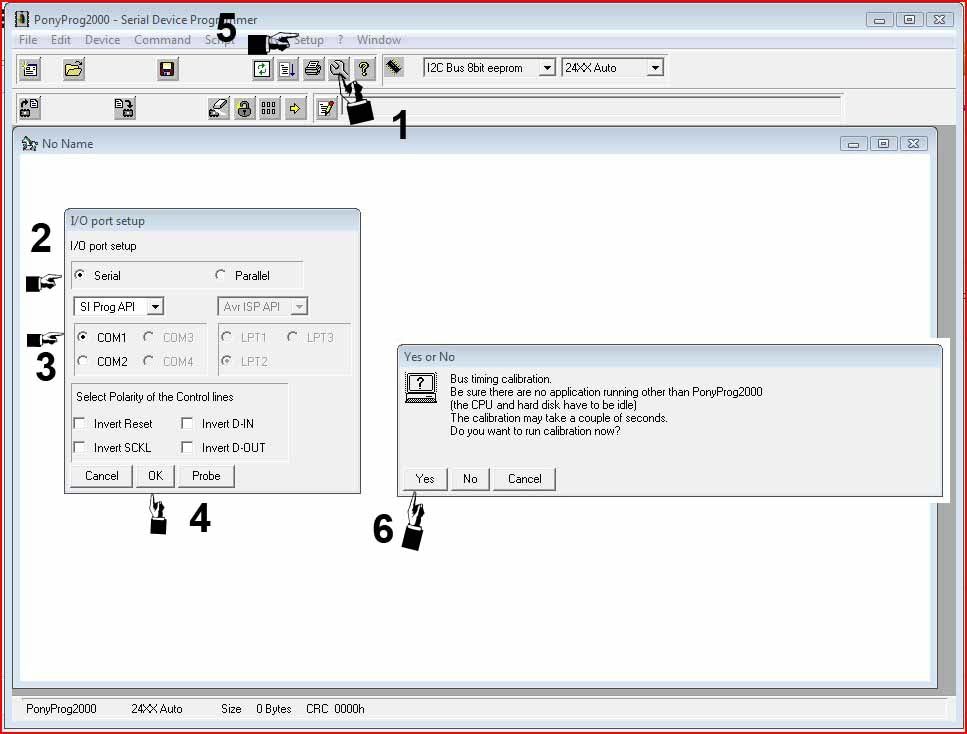Click the green Reload files icon
Image resolution: width=967 pixels, height=734 pixels.
tap(262, 68)
